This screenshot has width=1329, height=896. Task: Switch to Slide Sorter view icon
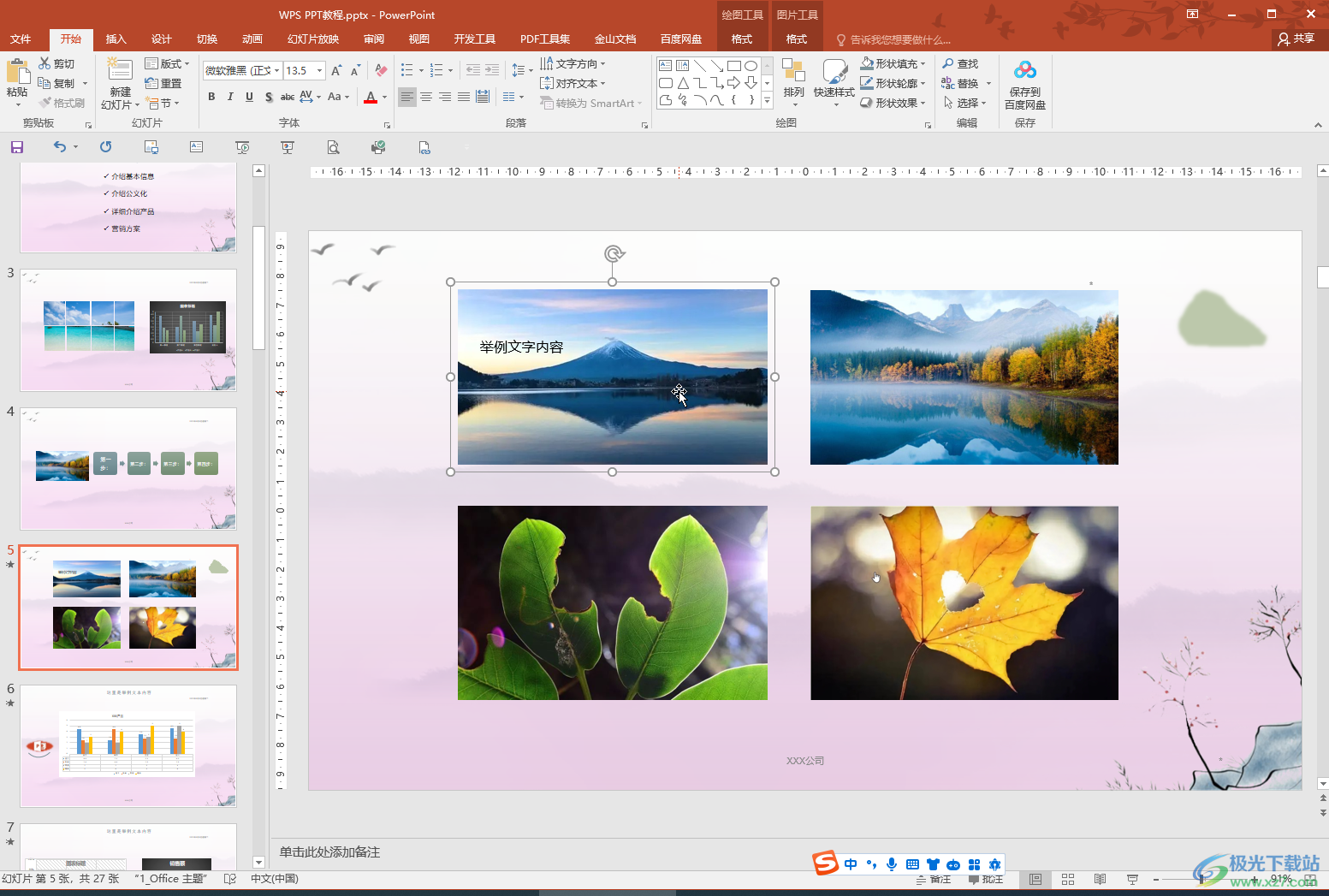1068,880
